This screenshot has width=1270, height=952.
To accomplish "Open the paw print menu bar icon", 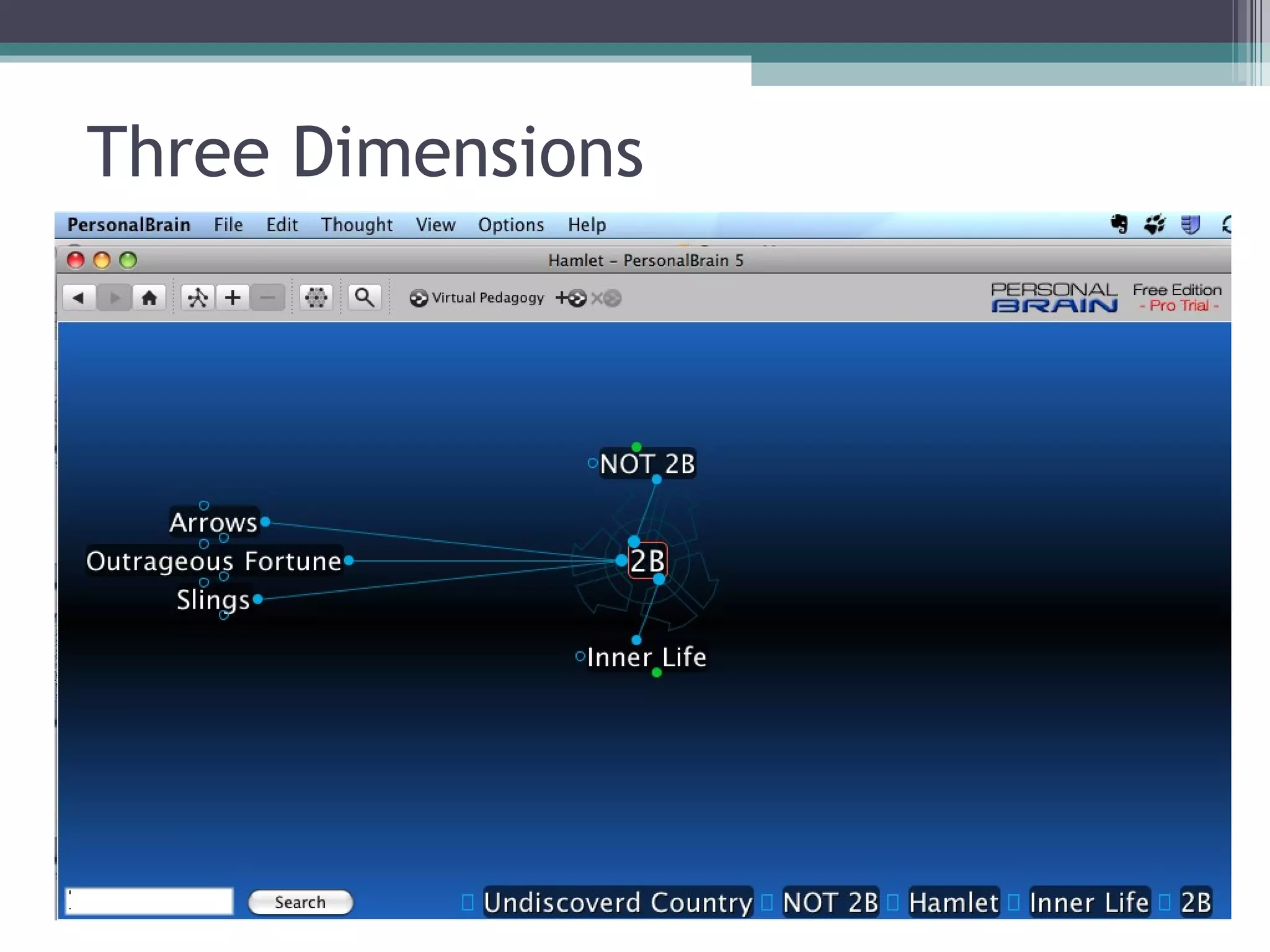I will [1154, 224].
